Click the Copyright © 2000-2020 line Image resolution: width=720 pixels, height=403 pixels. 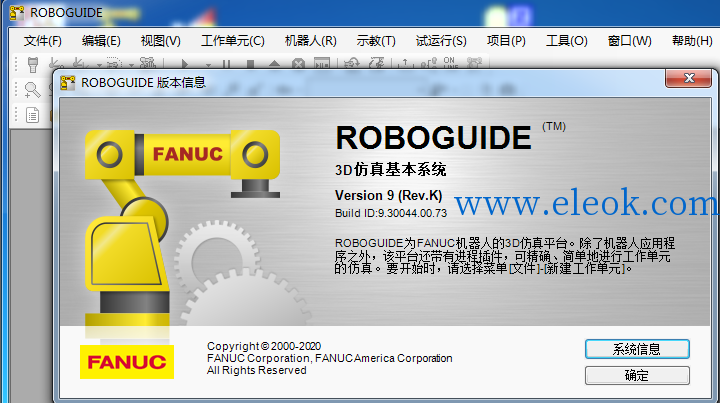(x=264, y=346)
